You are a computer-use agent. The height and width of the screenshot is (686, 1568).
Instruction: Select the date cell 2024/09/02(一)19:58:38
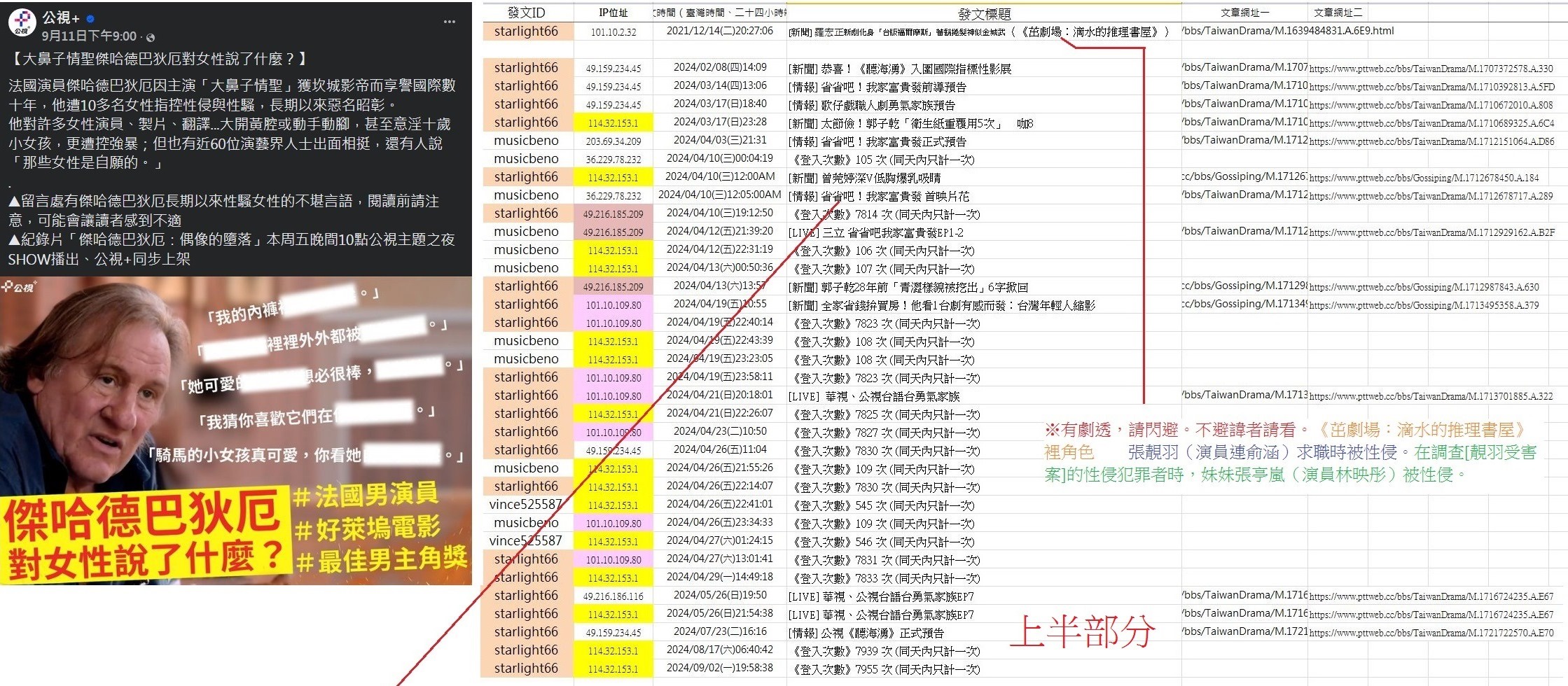point(720,668)
